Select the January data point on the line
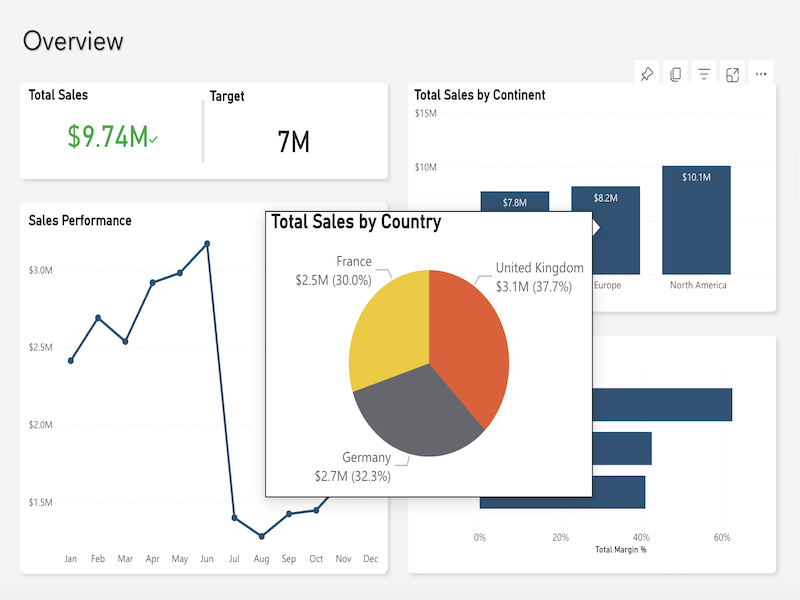Viewport: 800px width, 600px height. (71, 361)
